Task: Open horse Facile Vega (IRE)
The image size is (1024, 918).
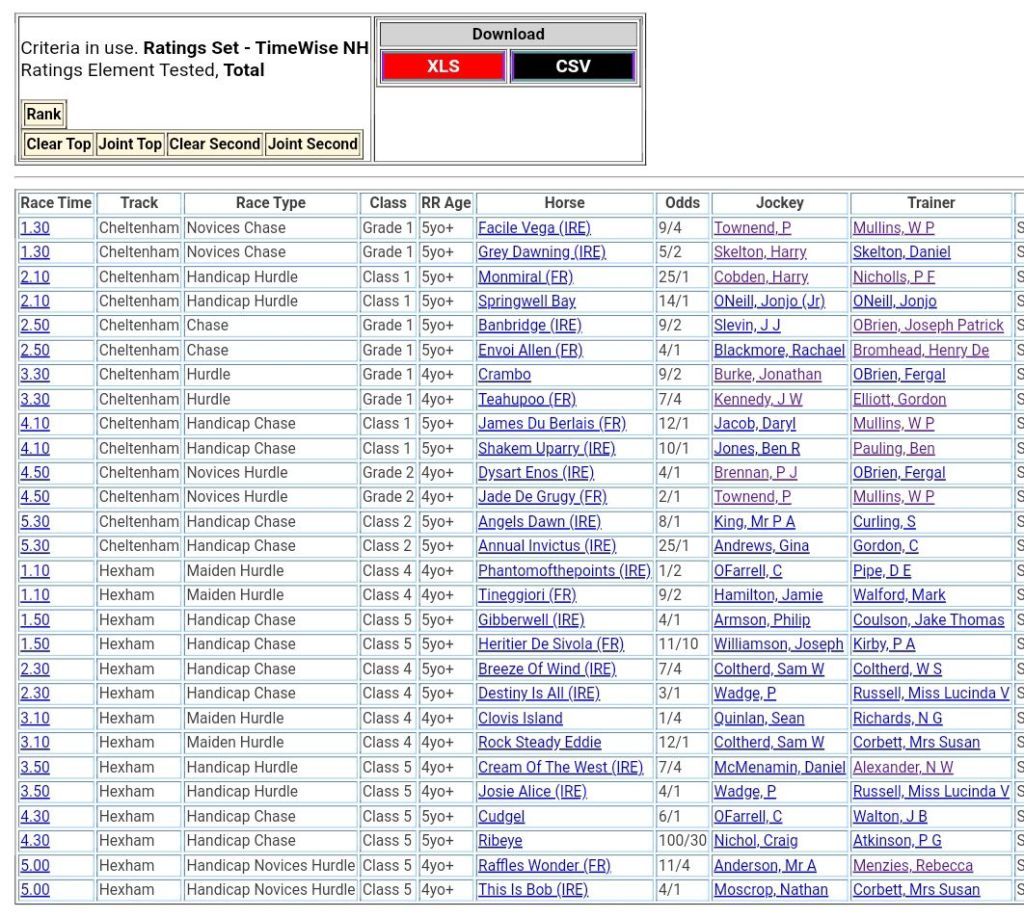Action: [x=534, y=228]
